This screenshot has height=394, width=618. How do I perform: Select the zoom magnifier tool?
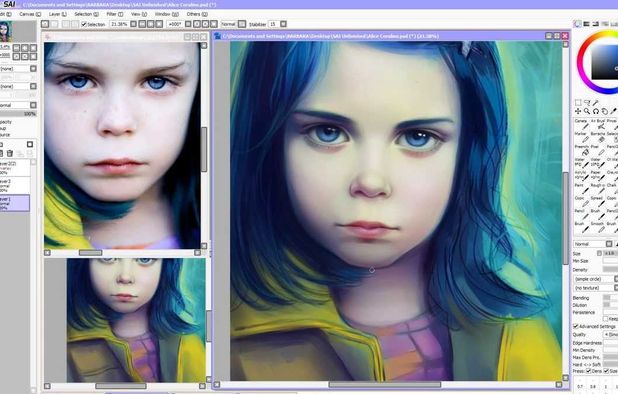(x=587, y=112)
